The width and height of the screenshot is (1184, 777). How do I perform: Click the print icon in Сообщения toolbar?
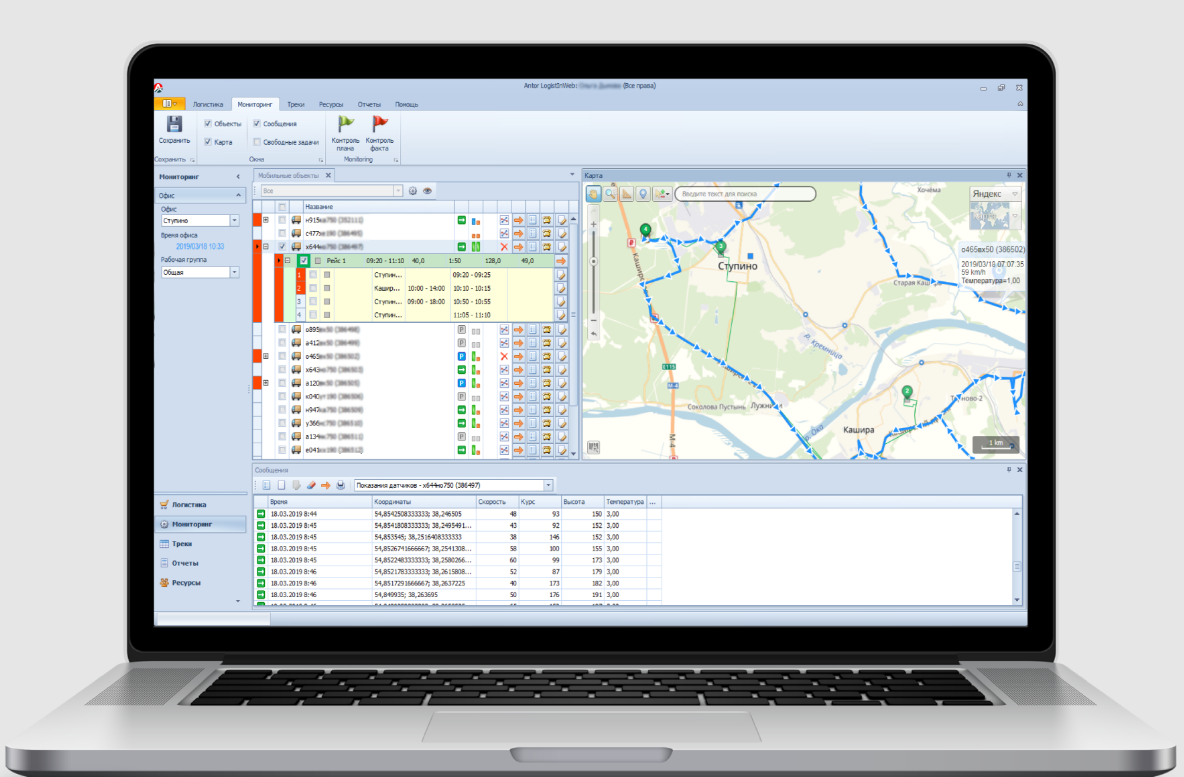pos(341,486)
